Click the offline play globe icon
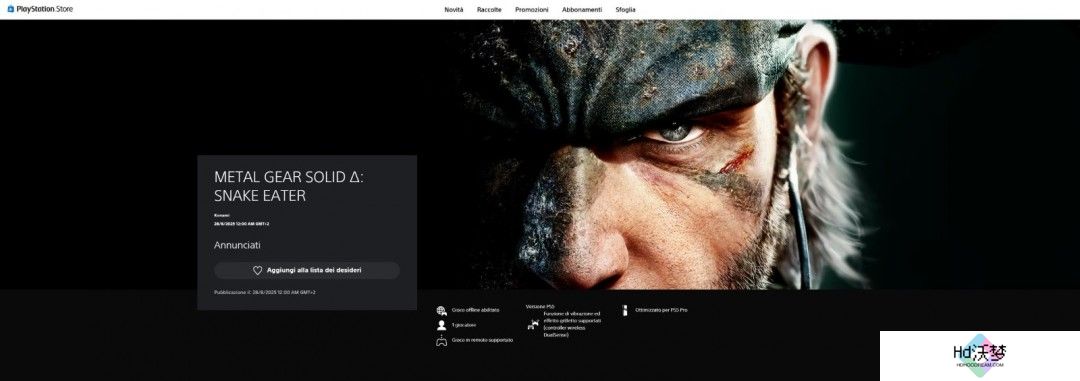The image size is (1080, 381). tap(442, 311)
